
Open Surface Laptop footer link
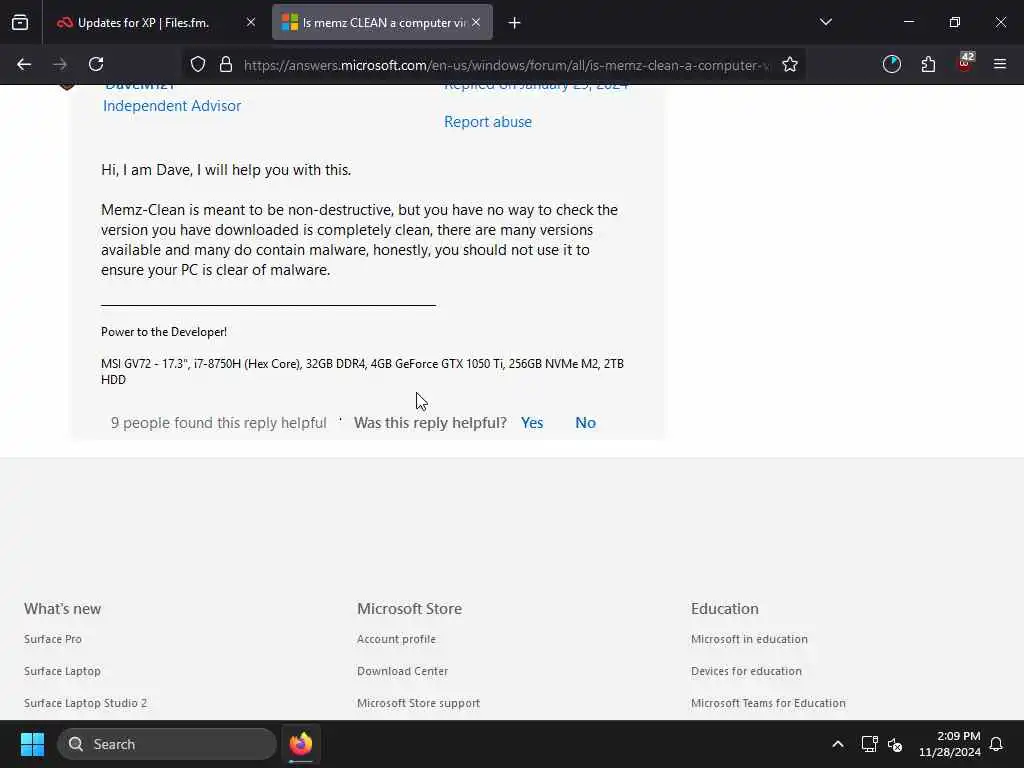coord(63,671)
